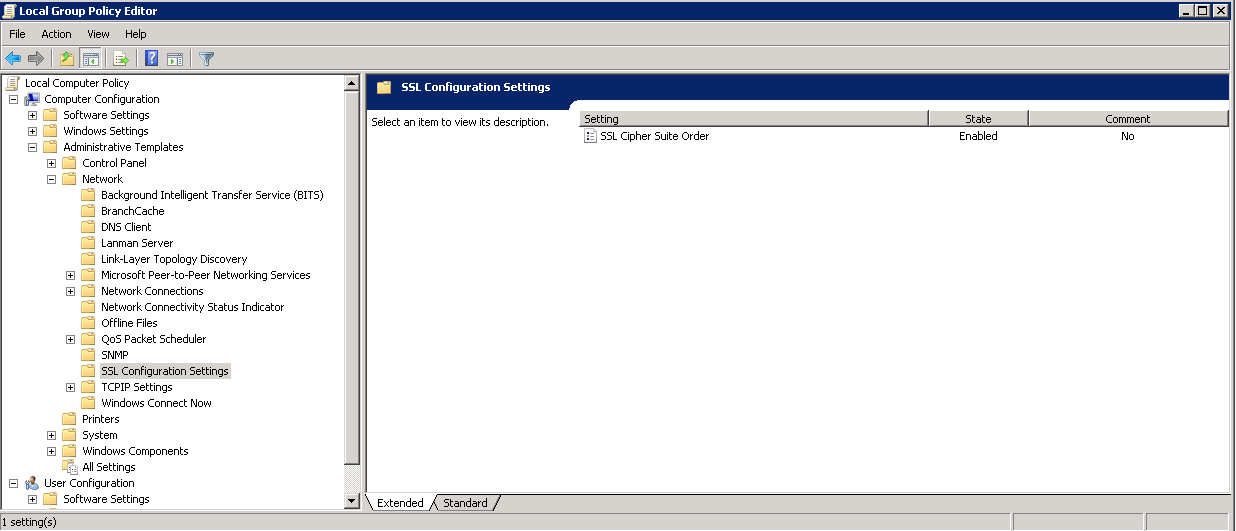
Task: Sort by the State column header
Action: 977,119
